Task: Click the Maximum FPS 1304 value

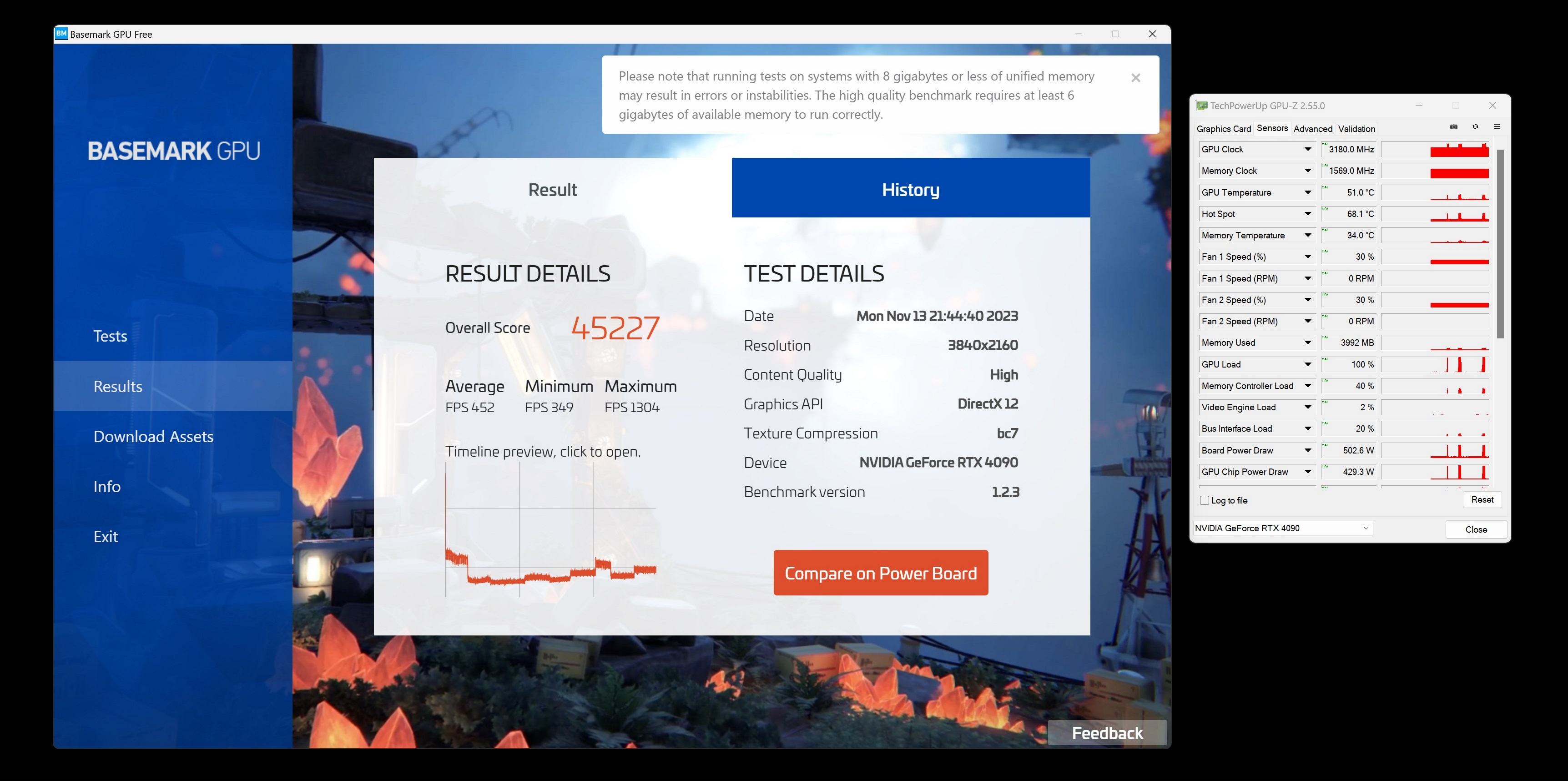Action: click(632, 407)
